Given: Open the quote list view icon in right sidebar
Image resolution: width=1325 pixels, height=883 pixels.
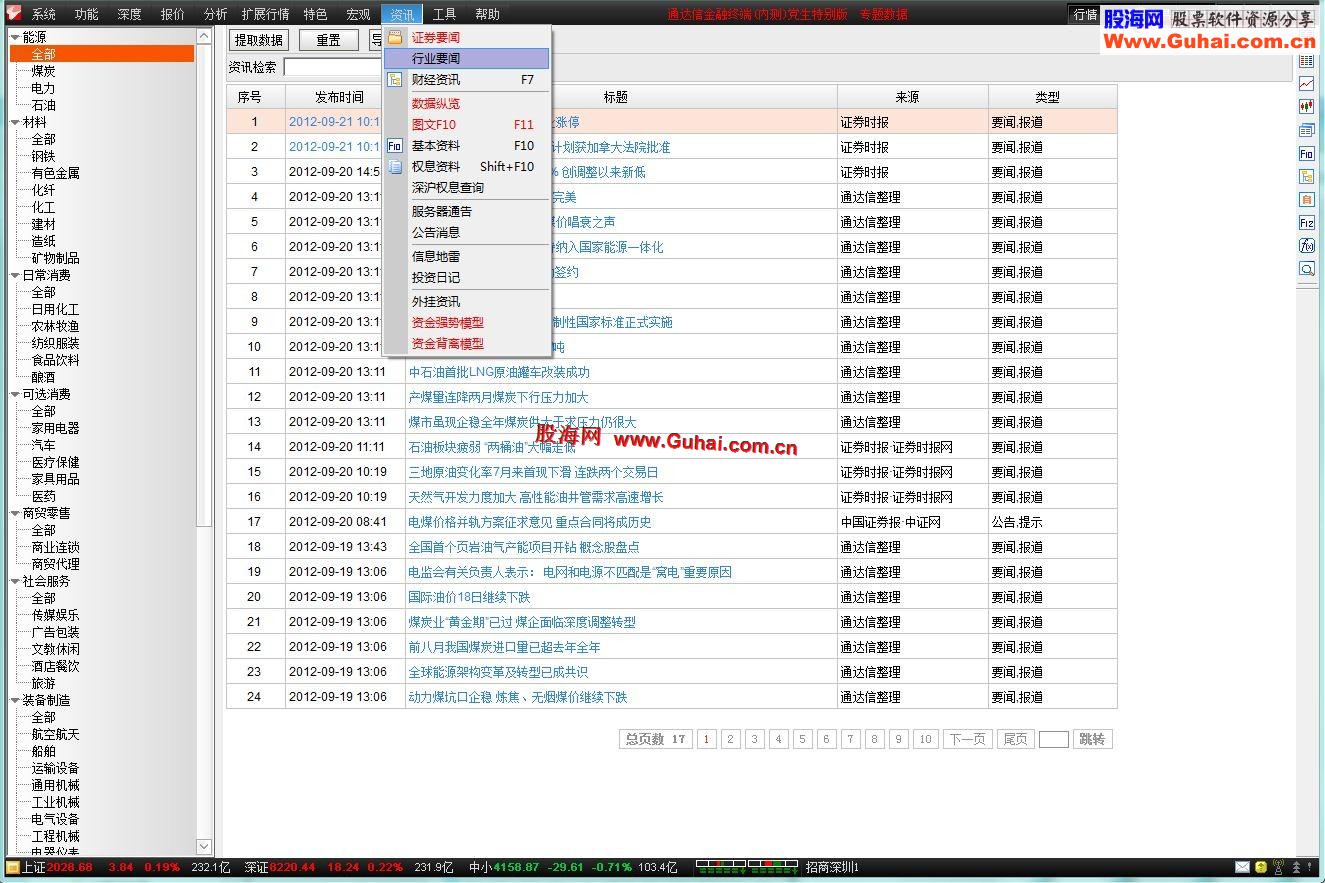Looking at the screenshot, I should click(1306, 61).
